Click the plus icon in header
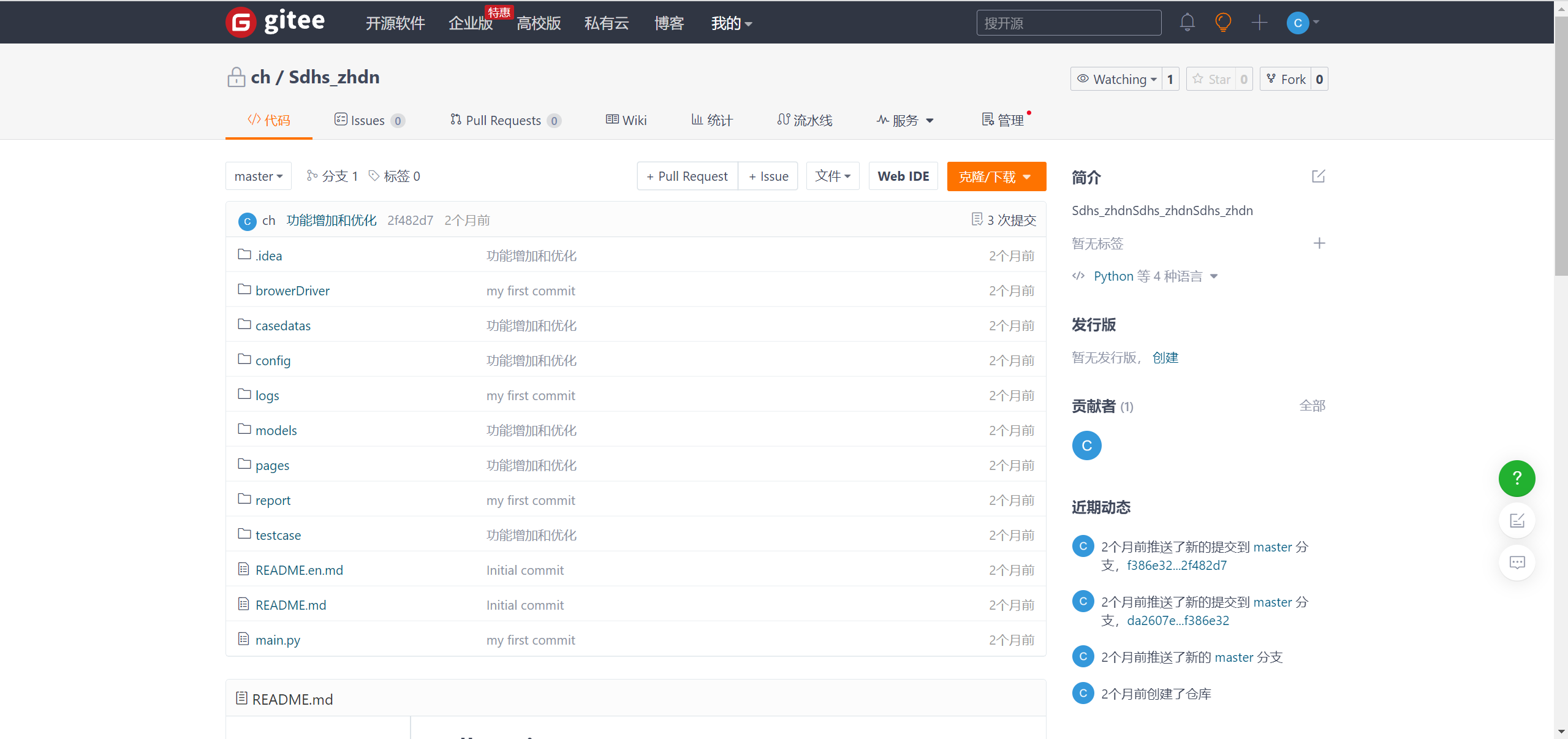The width and height of the screenshot is (1568, 739). point(1259,23)
